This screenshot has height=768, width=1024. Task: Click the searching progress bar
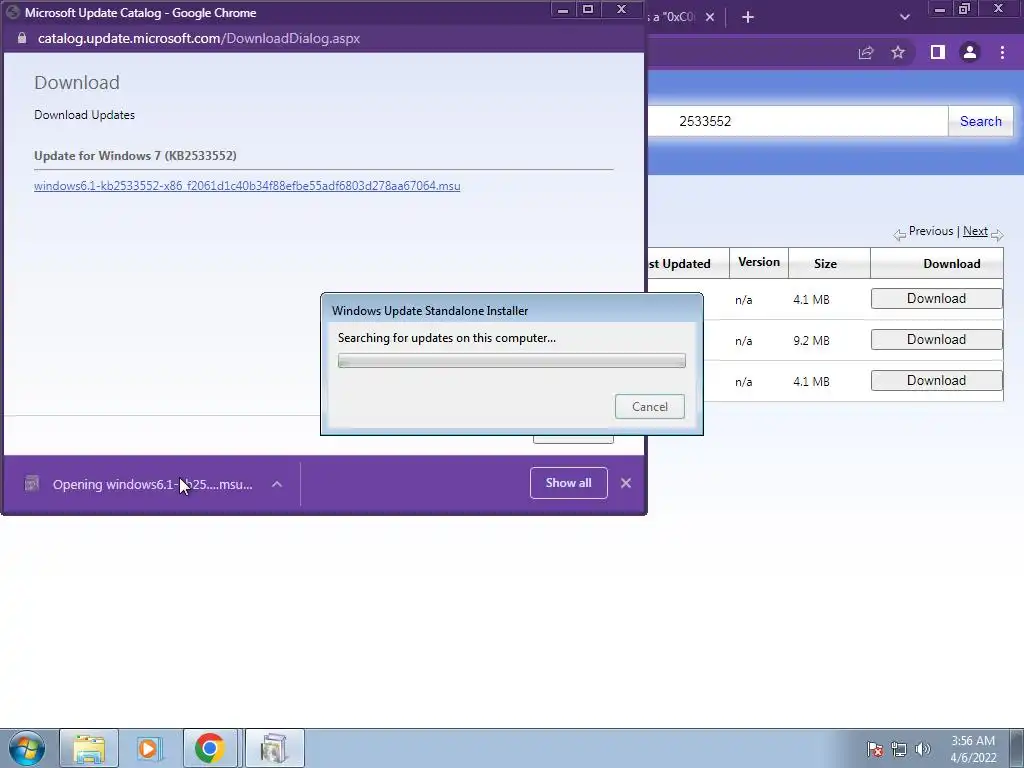(511, 360)
